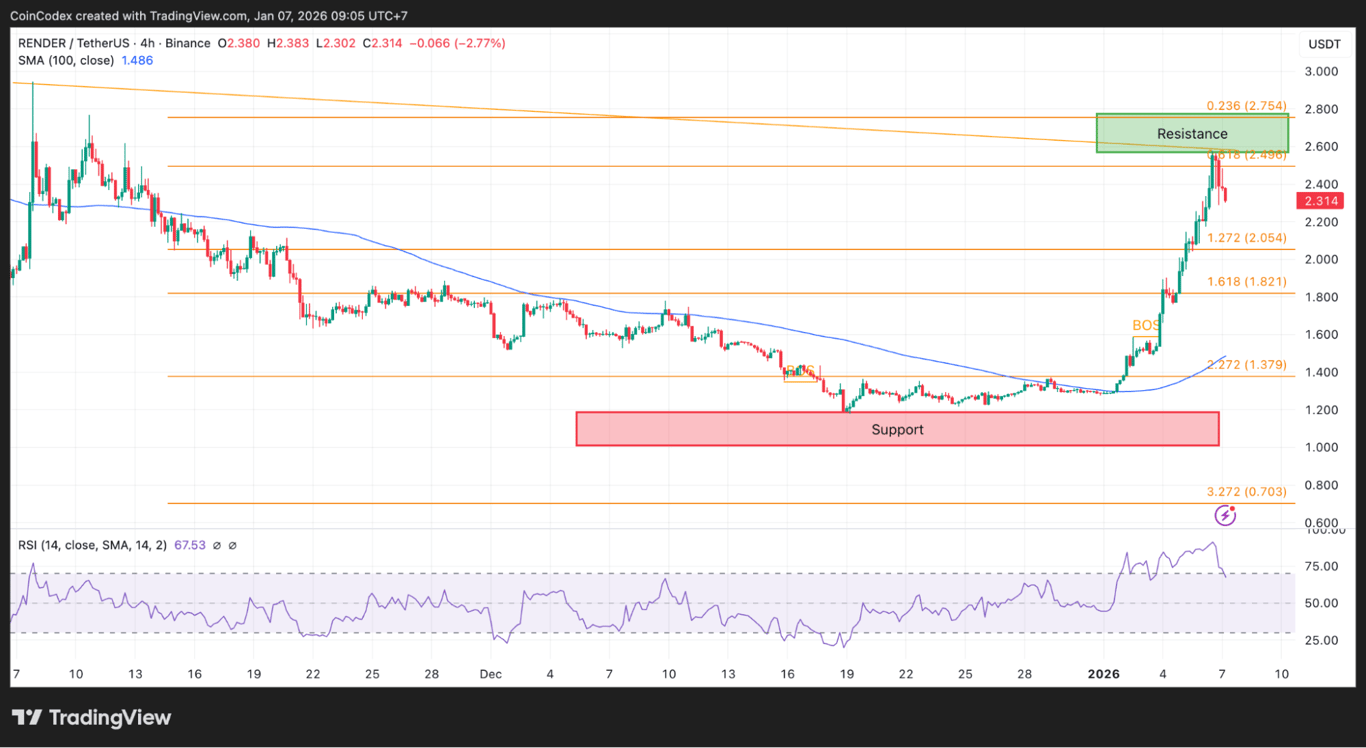Click the lightning bolt quick-trade icon
The image size is (1366, 748).
pyautogui.click(x=1225, y=514)
